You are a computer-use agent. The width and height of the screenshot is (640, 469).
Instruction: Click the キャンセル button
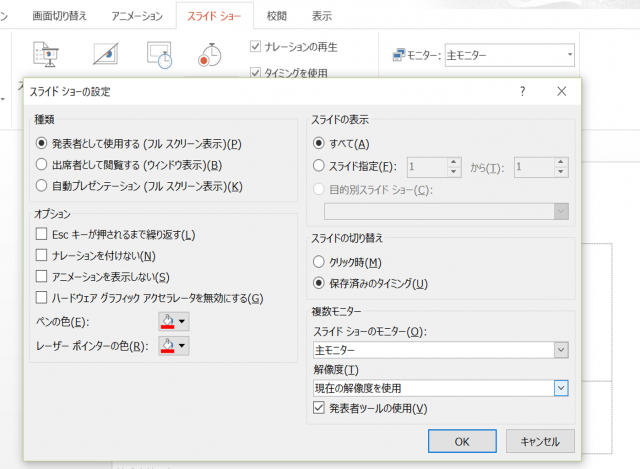[x=540, y=441]
